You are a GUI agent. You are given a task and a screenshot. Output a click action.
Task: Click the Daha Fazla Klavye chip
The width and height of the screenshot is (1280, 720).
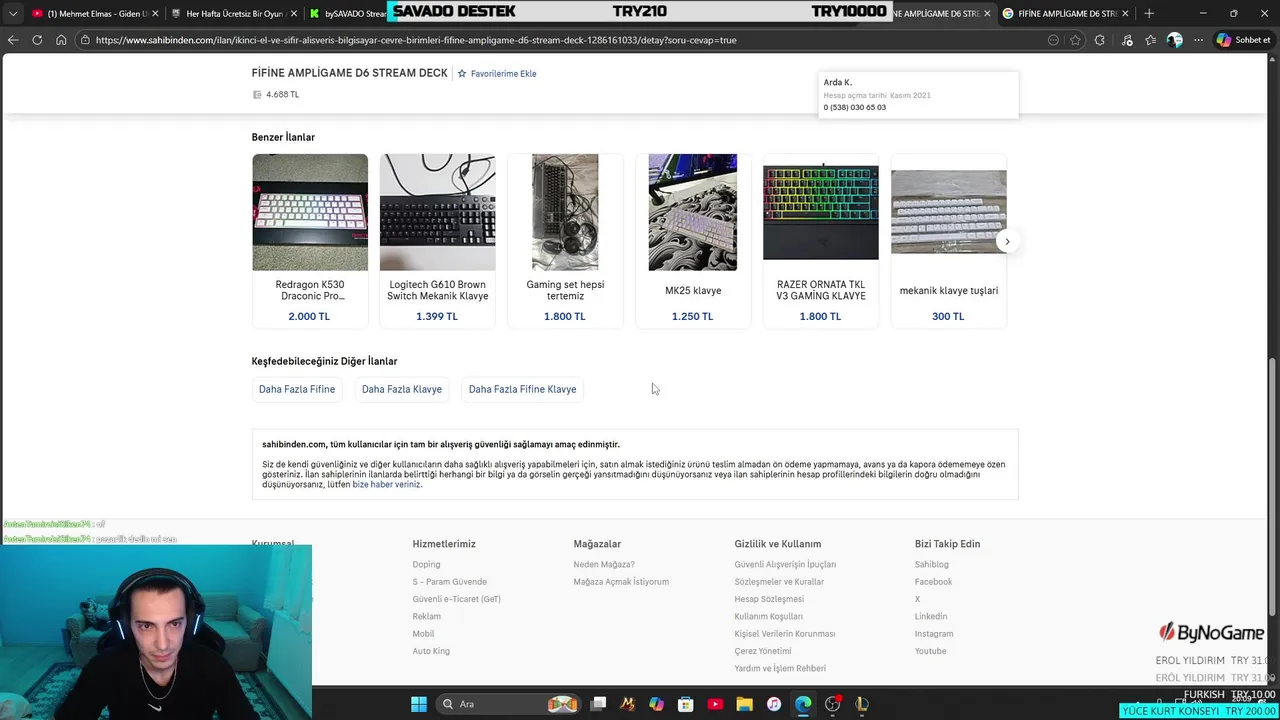click(x=402, y=389)
